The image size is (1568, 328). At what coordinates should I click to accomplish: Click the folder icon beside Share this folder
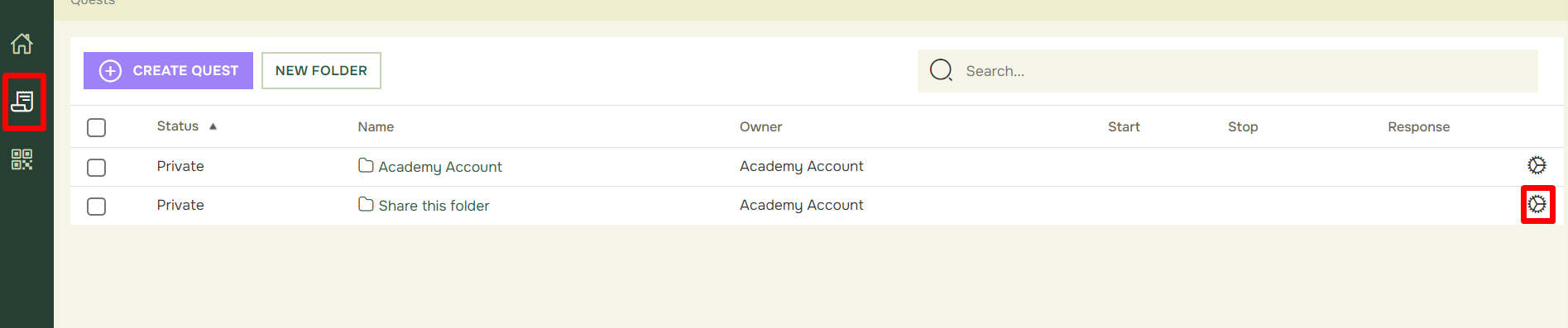click(x=366, y=204)
